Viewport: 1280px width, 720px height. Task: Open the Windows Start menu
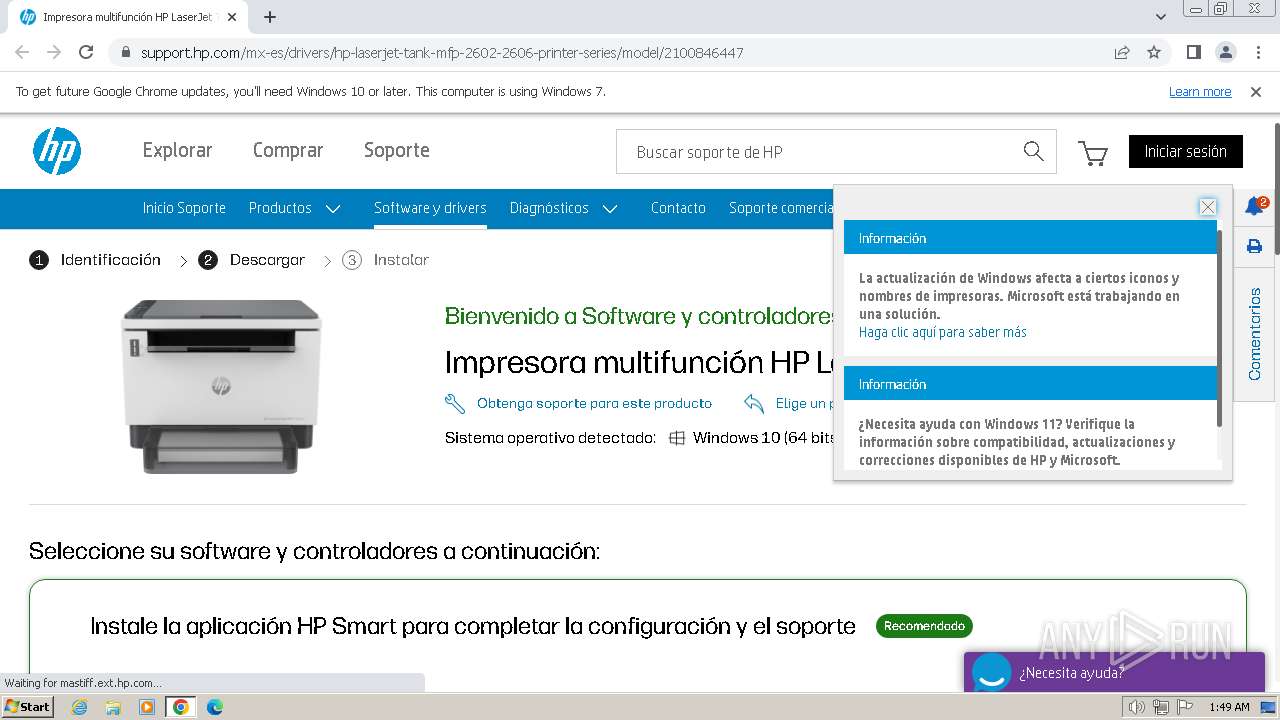[27, 707]
